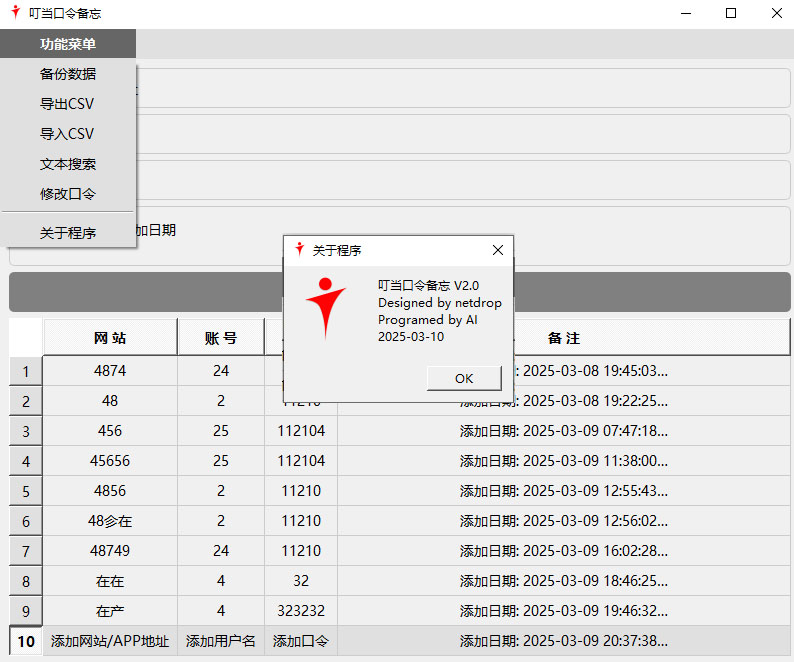
Task: Click the 添加用户名 cell in row 10
Action: (x=221, y=641)
